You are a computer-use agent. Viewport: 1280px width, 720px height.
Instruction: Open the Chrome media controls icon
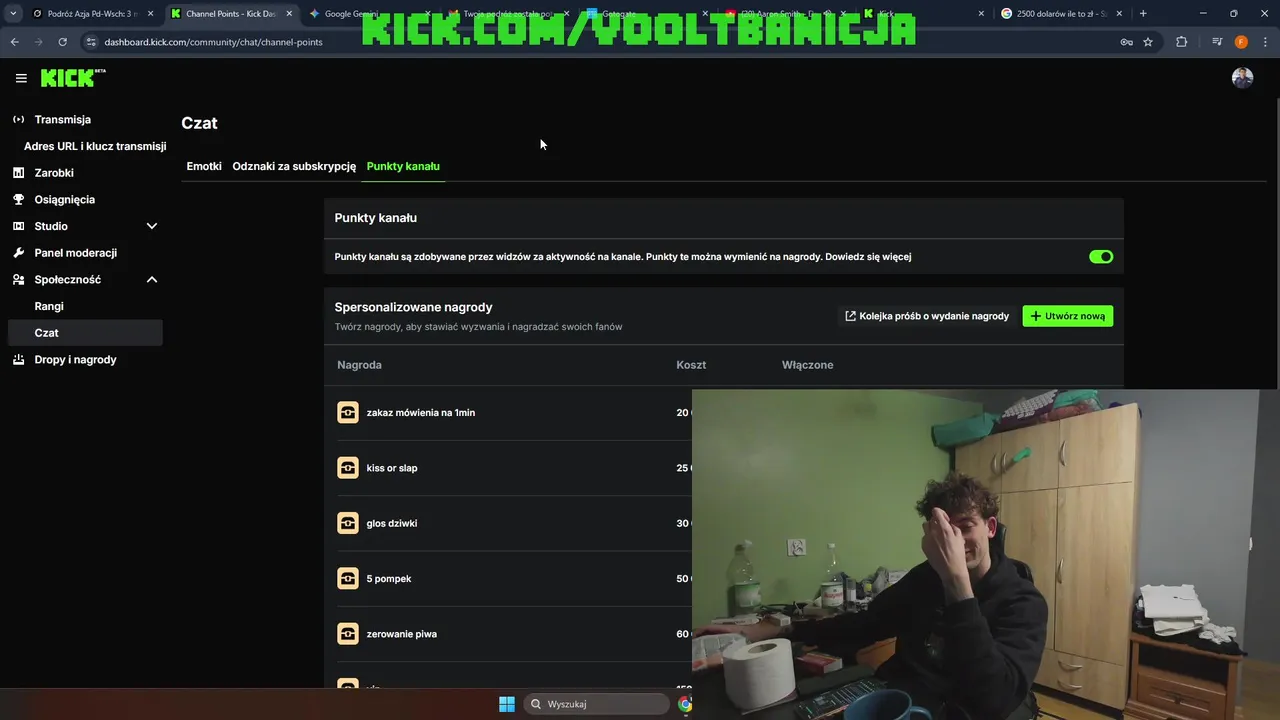pyautogui.click(x=1217, y=42)
